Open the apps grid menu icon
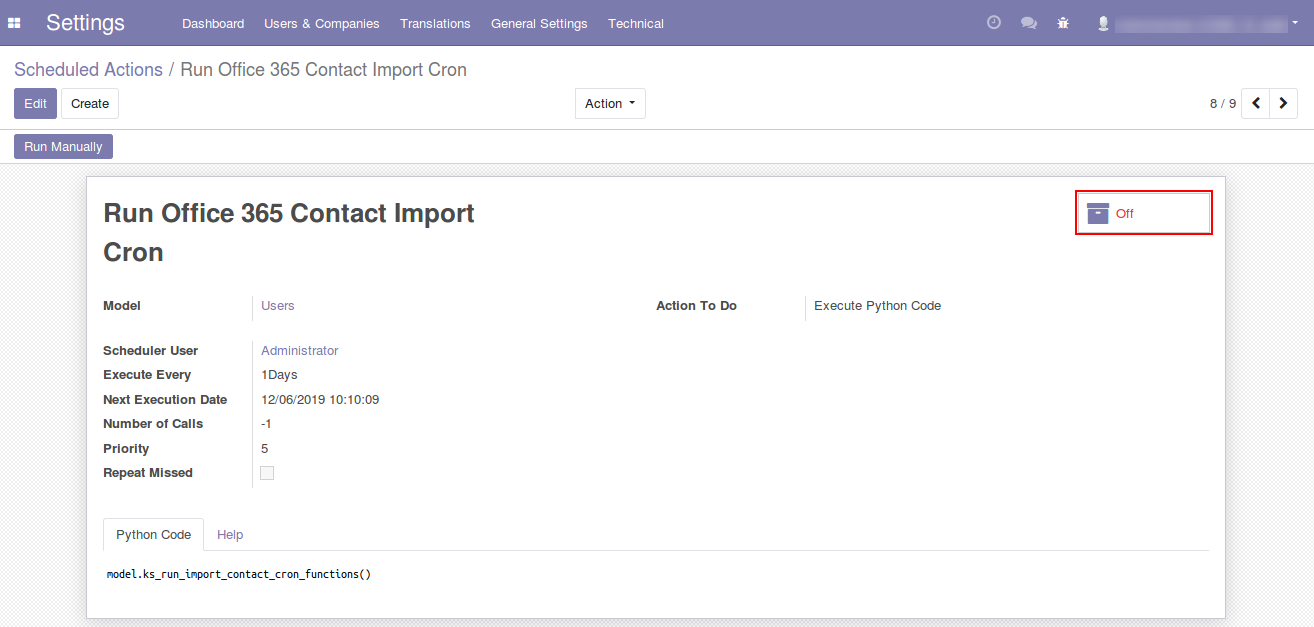 click(x=14, y=23)
